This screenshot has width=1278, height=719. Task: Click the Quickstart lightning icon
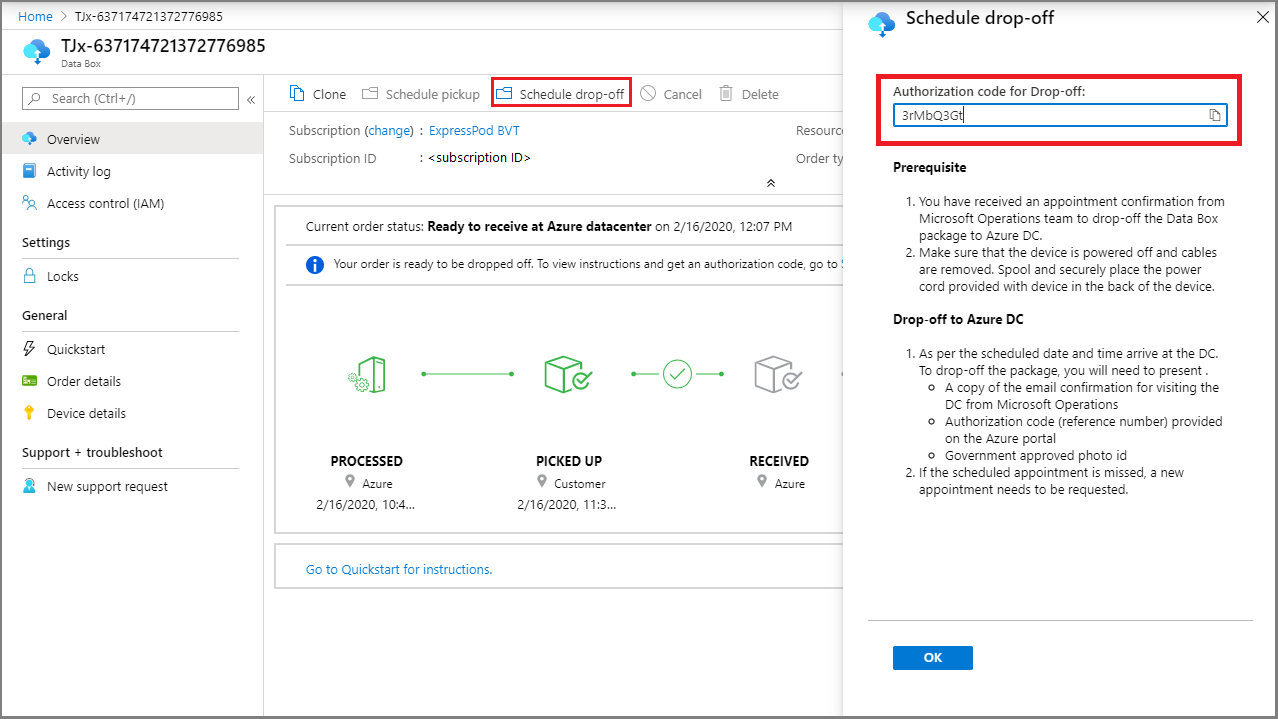pos(29,349)
